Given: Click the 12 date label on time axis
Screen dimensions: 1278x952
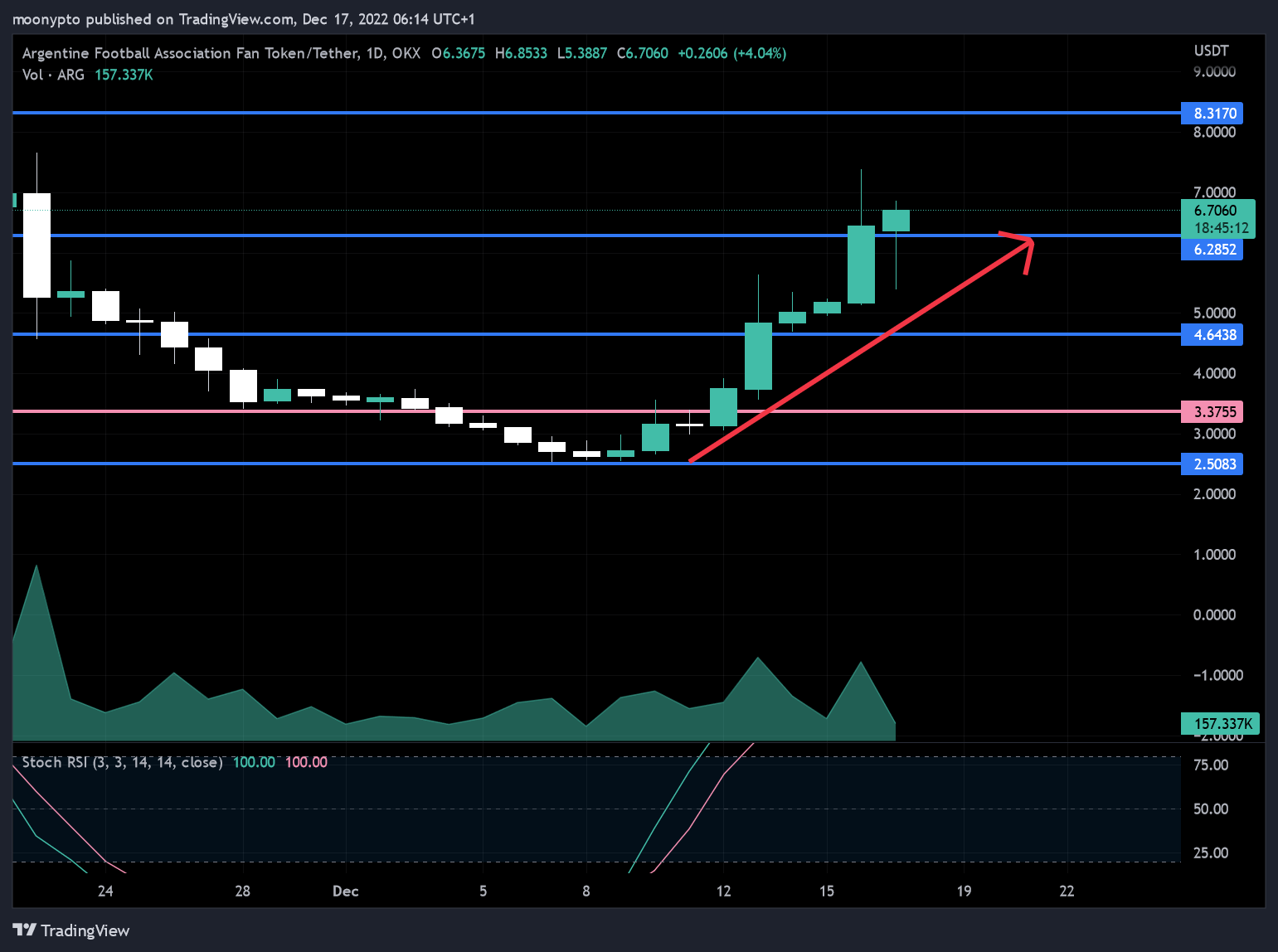Looking at the screenshot, I should [723, 891].
